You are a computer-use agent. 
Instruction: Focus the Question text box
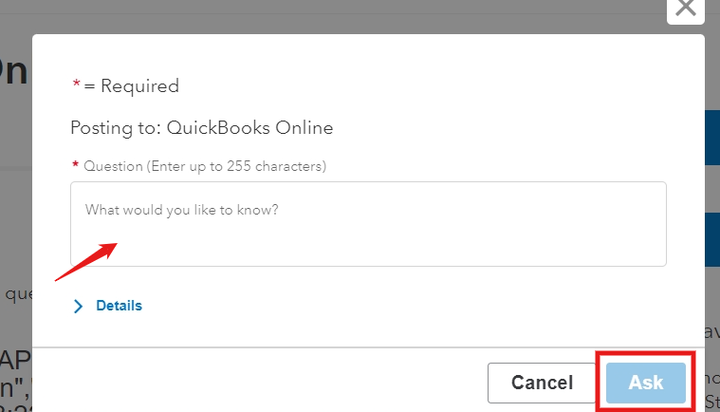(368, 224)
